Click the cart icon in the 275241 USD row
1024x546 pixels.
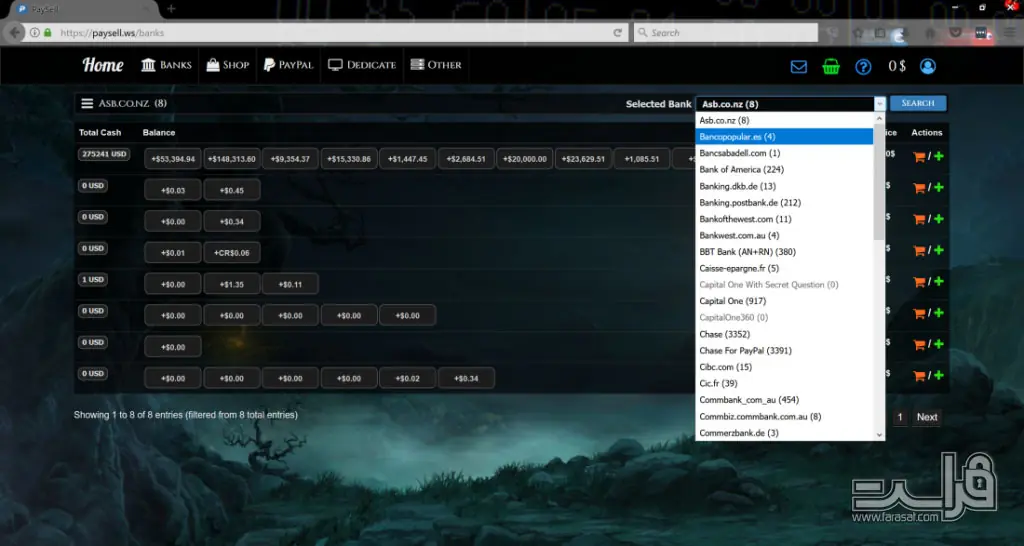[919, 157]
